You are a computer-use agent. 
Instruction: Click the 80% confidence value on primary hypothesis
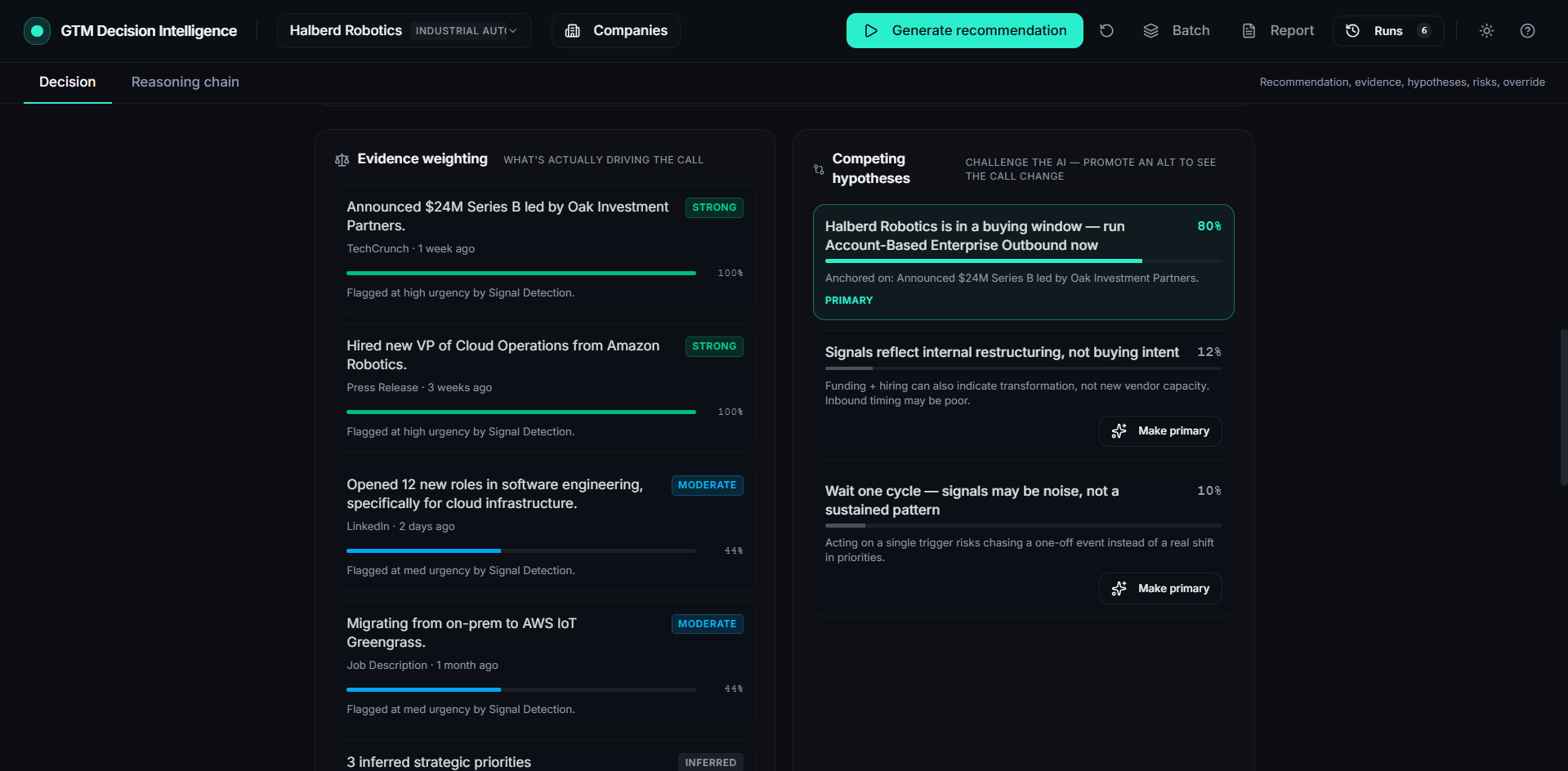tap(1209, 226)
